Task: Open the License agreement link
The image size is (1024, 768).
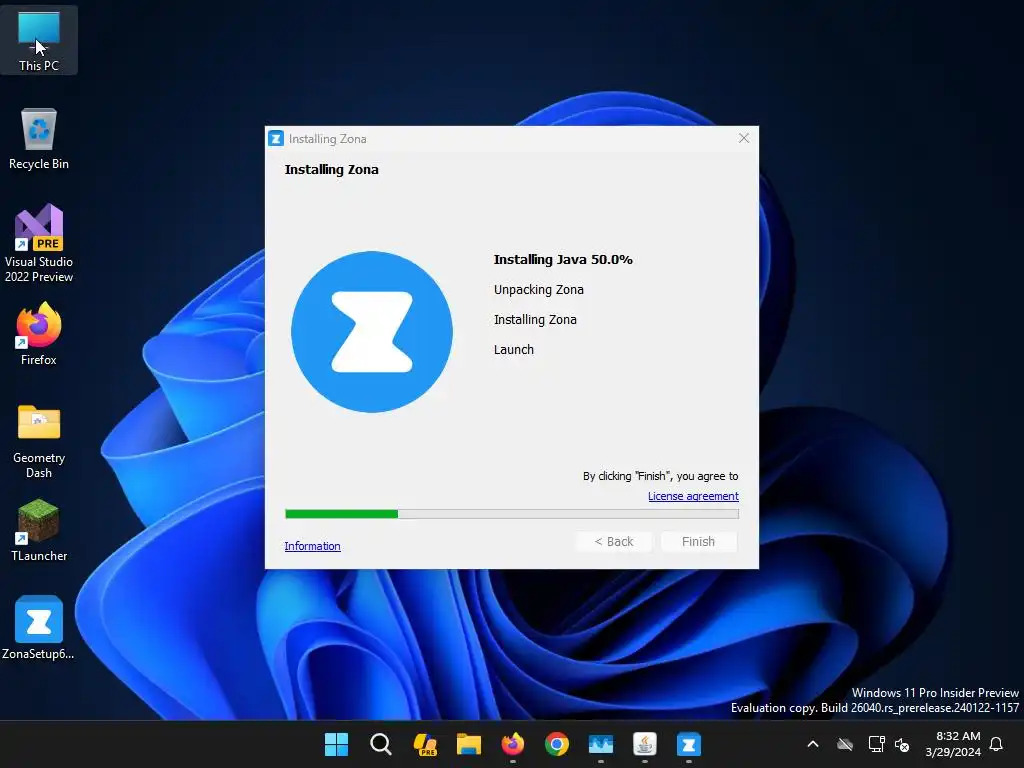Action: pos(693,496)
